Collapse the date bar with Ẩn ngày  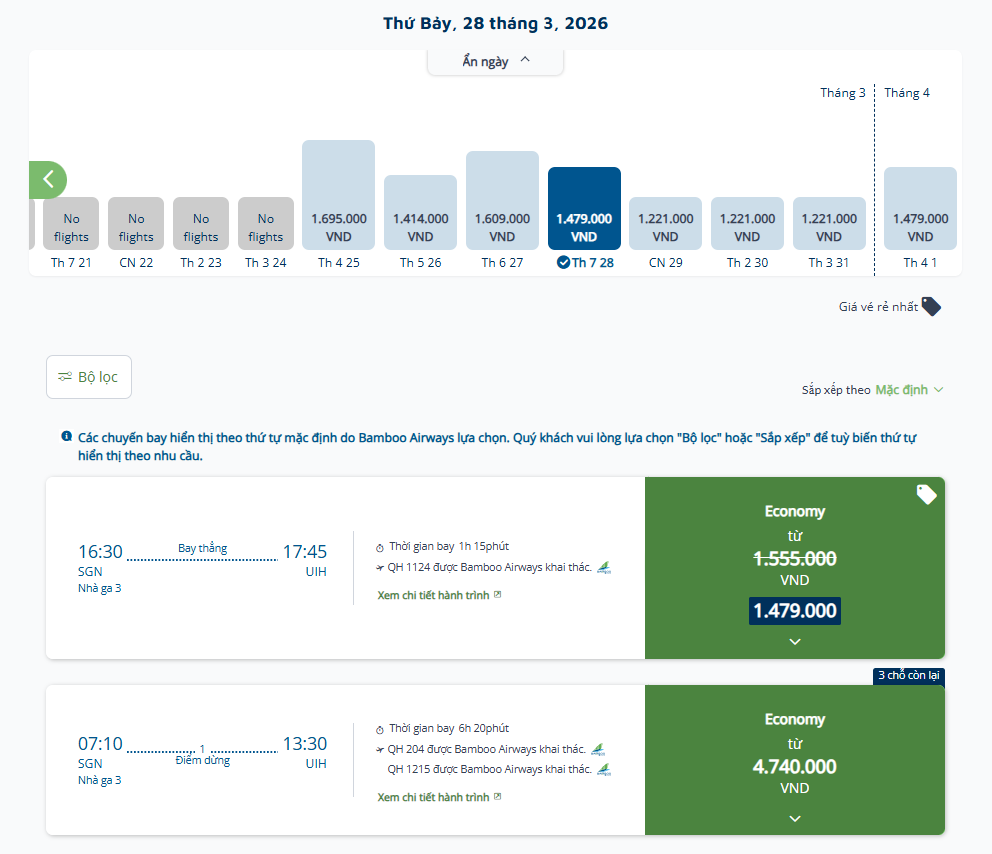pyautogui.click(x=496, y=61)
